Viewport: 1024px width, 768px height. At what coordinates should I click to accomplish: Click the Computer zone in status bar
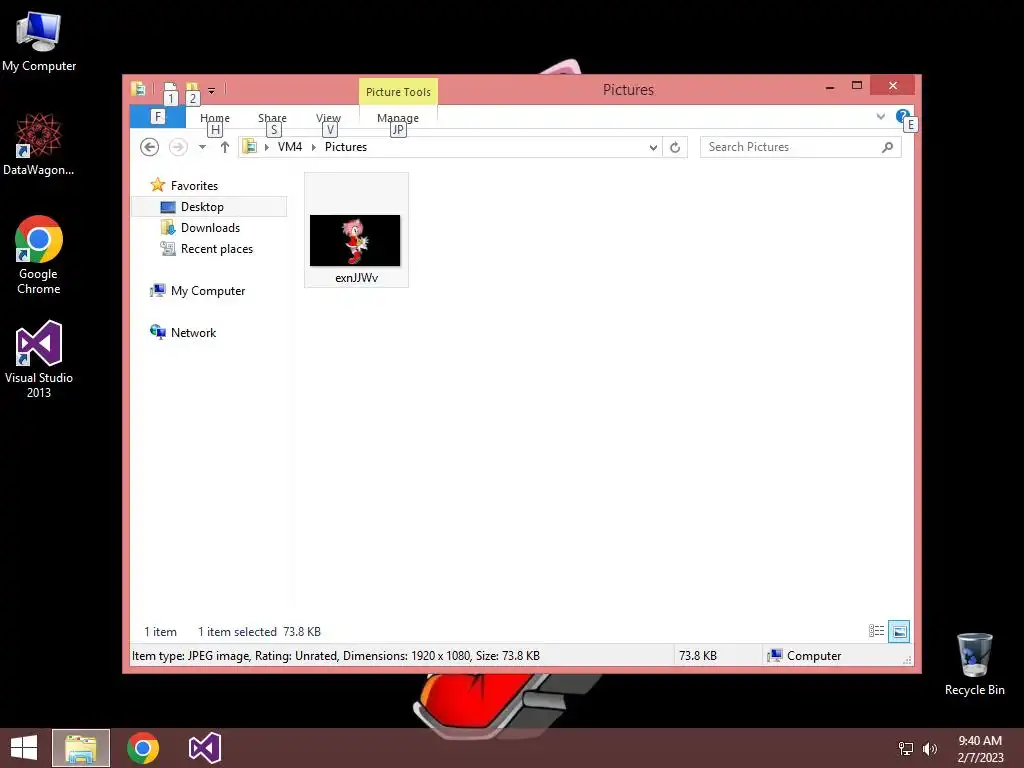[x=805, y=656]
